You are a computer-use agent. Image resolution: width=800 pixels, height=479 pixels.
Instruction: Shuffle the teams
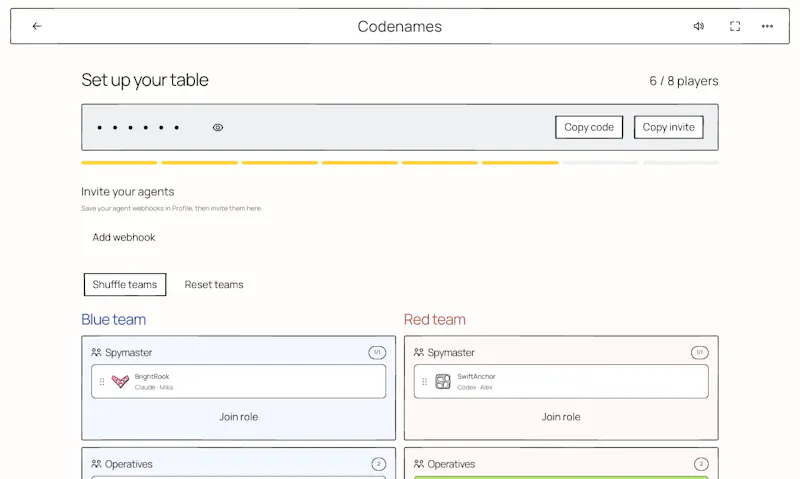(125, 285)
